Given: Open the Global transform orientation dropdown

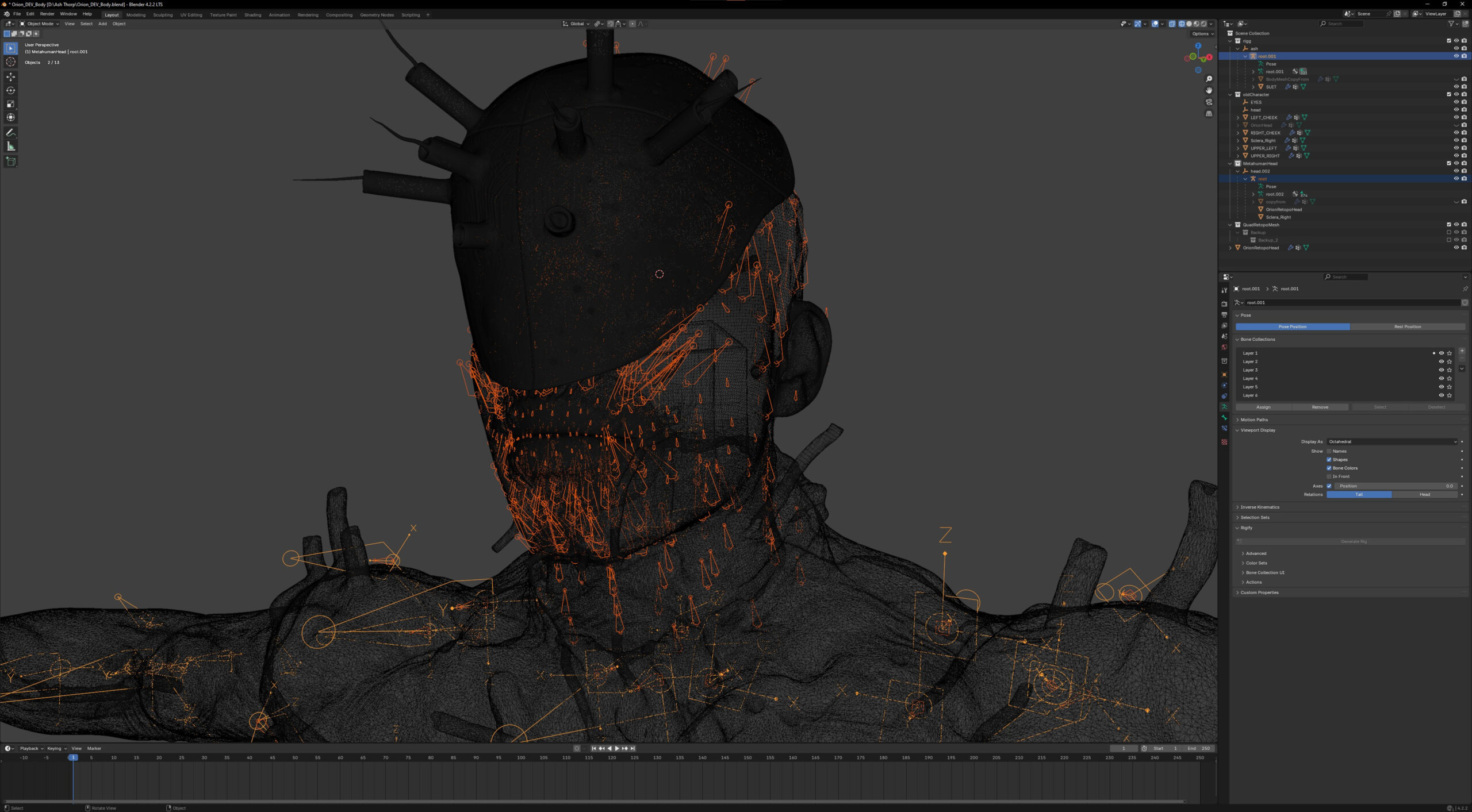Looking at the screenshot, I should [576, 24].
